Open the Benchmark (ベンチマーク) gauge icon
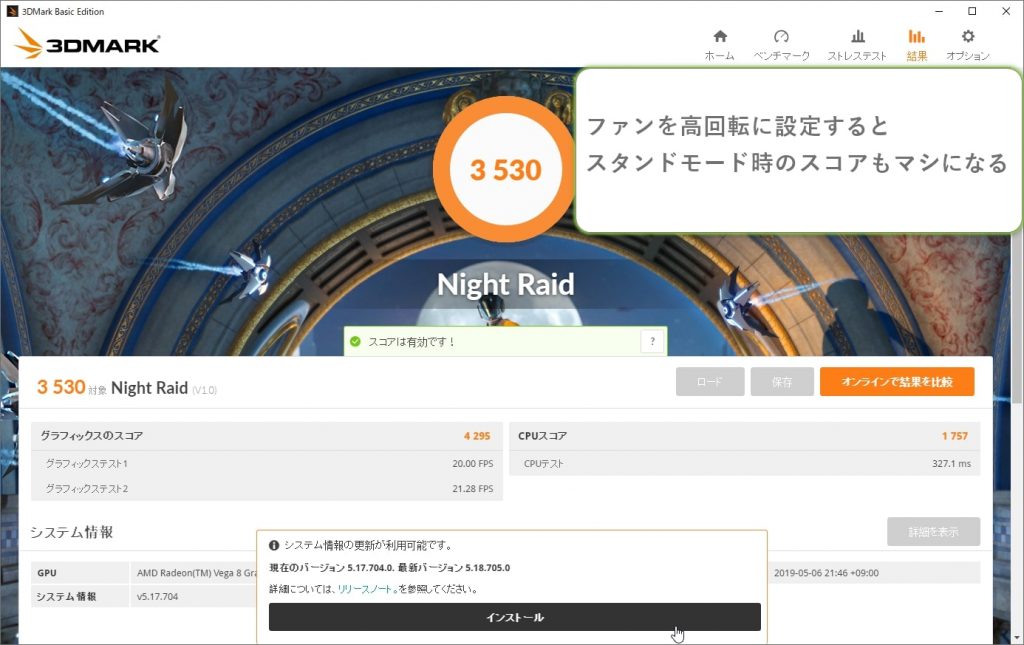The width and height of the screenshot is (1024, 645). point(781,37)
